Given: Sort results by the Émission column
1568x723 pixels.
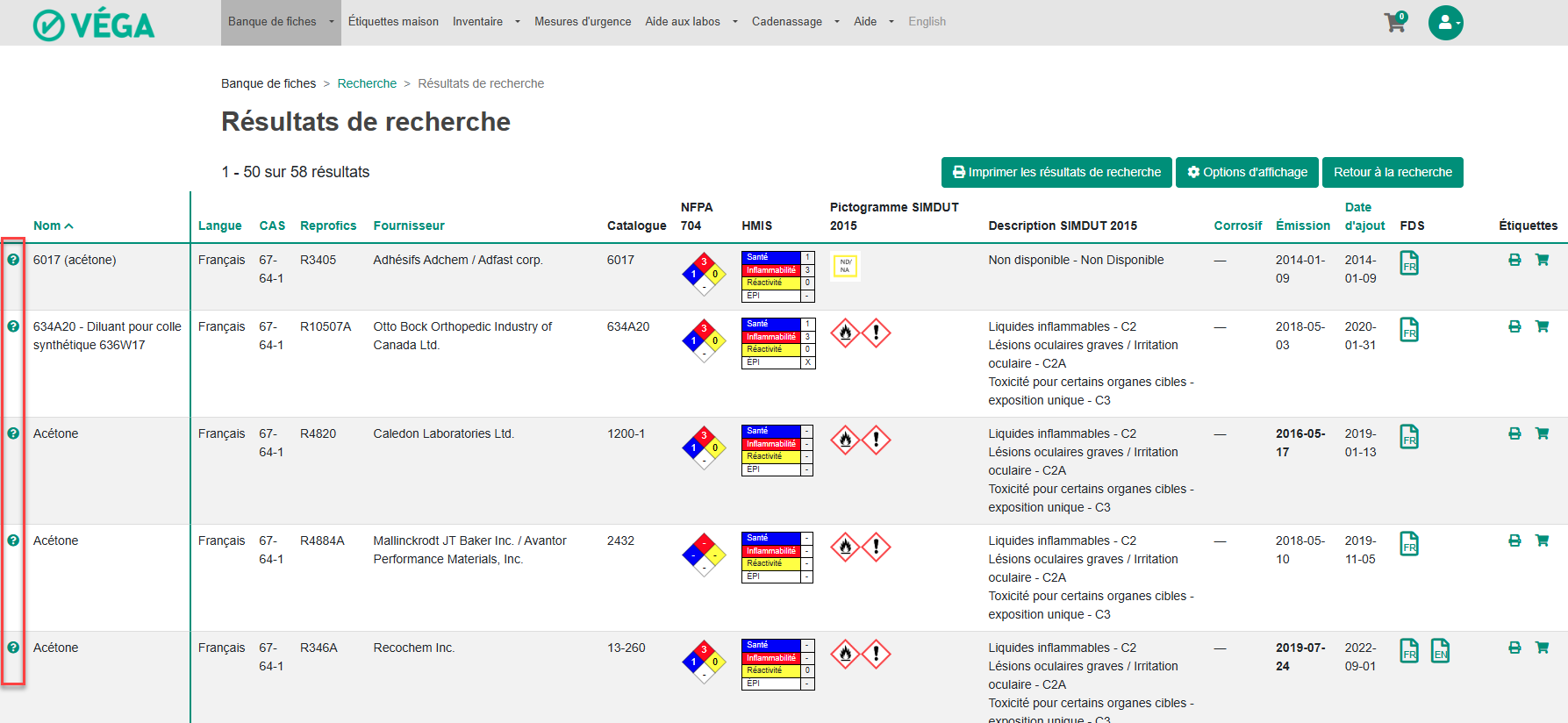Looking at the screenshot, I should tap(1303, 225).
